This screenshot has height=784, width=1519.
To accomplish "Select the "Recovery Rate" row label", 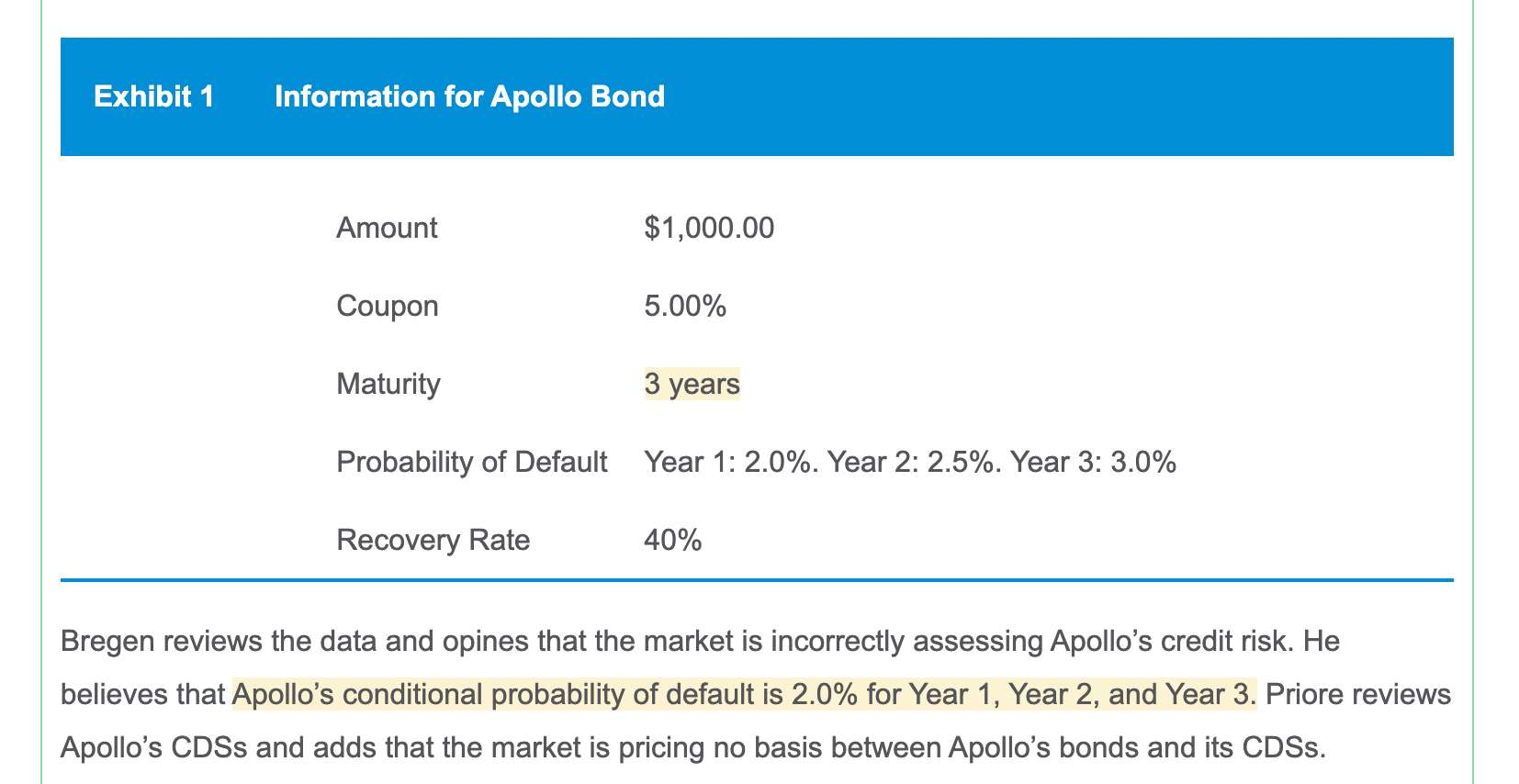I will coord(433,539).
